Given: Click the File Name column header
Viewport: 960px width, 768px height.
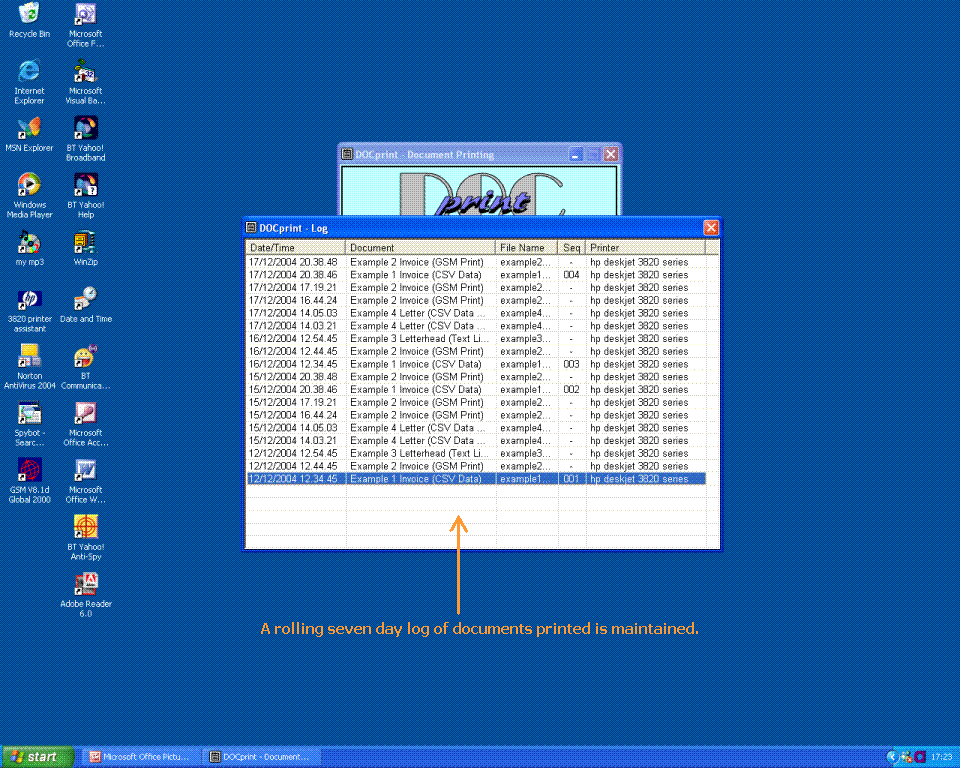Looking at the screenshot, I should tap(527, 247).
